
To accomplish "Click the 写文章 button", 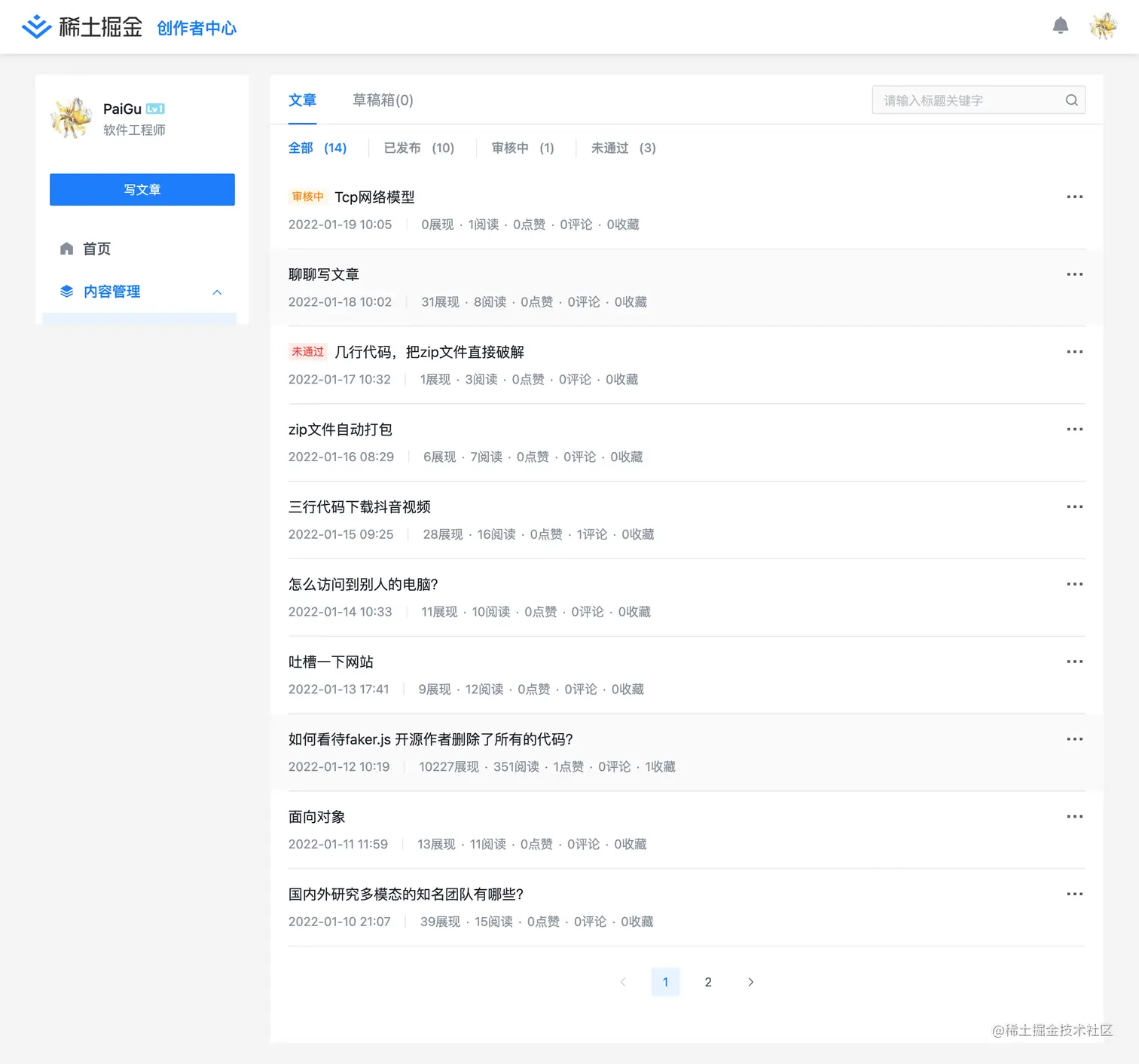I will point(142,189).
